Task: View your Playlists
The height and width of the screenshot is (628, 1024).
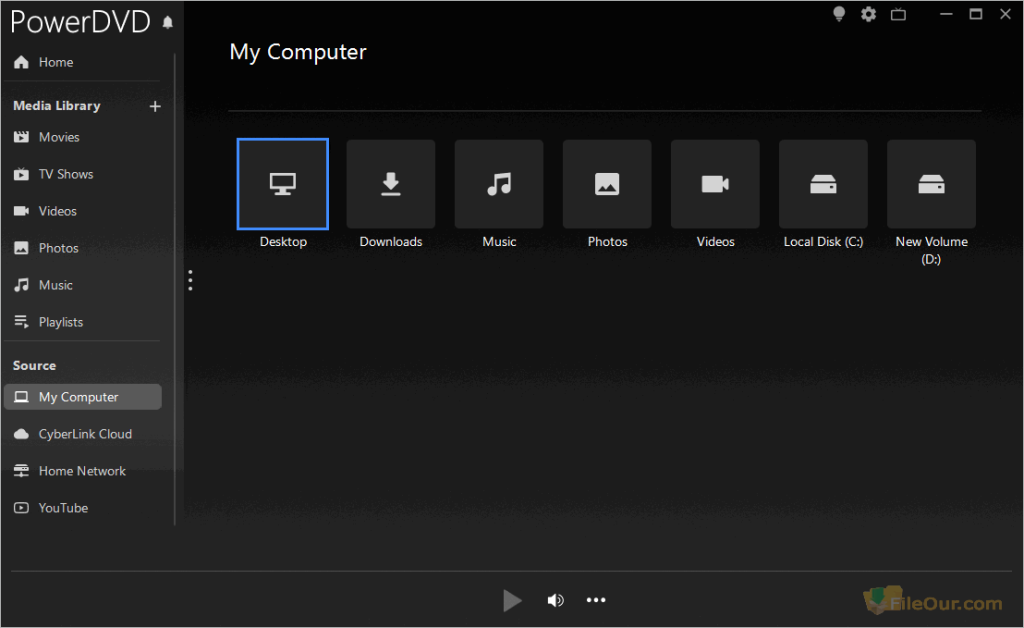Action: (x=60, y=321)
